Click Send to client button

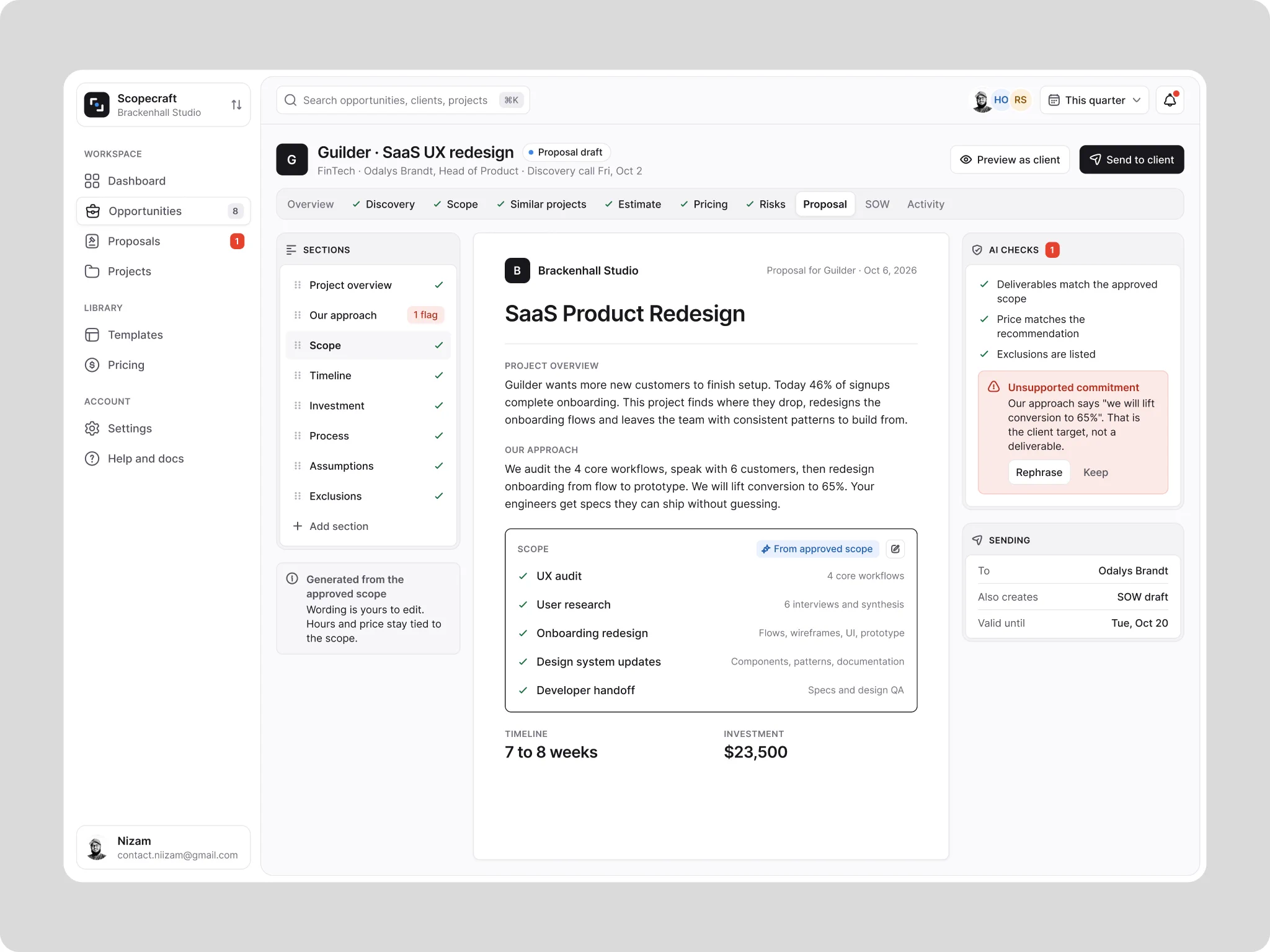[1132, 160]
